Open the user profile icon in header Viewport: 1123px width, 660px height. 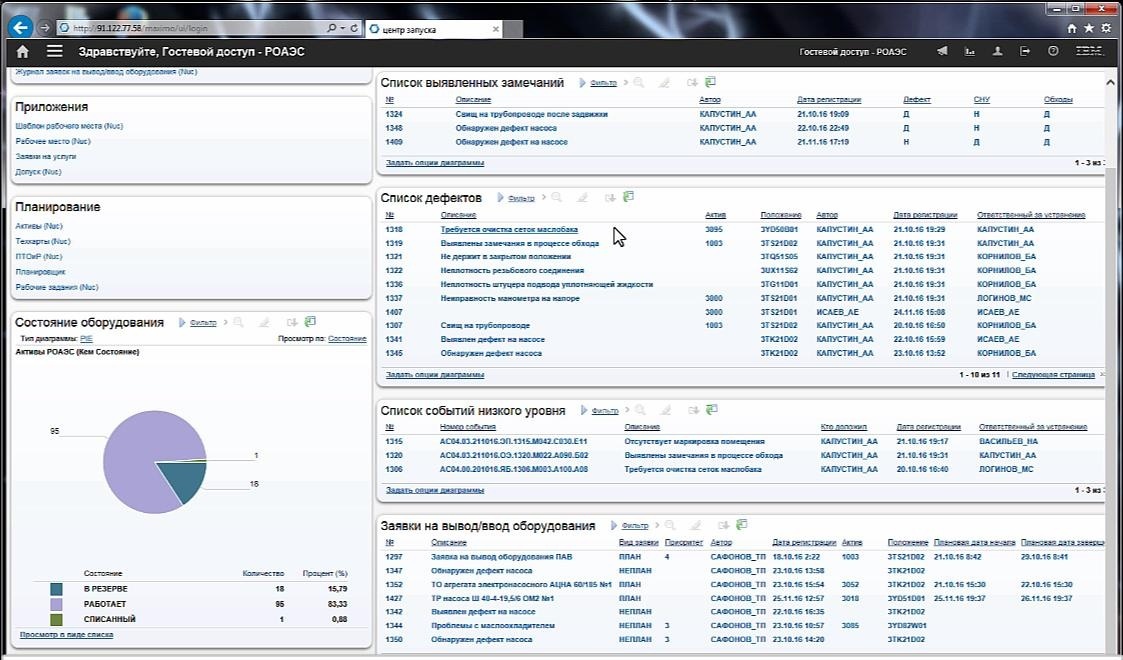(x=997, y=52)
